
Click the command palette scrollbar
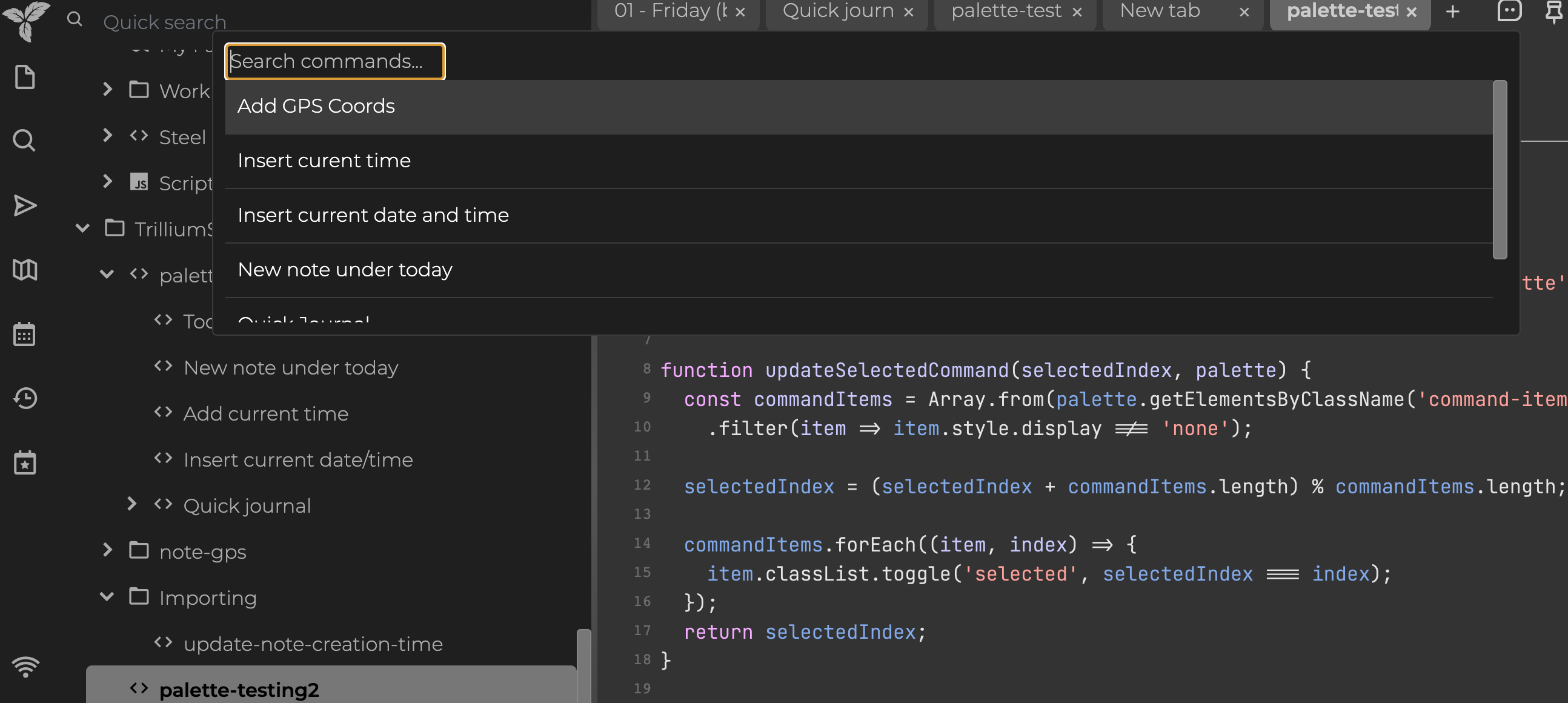[1500, 170]
